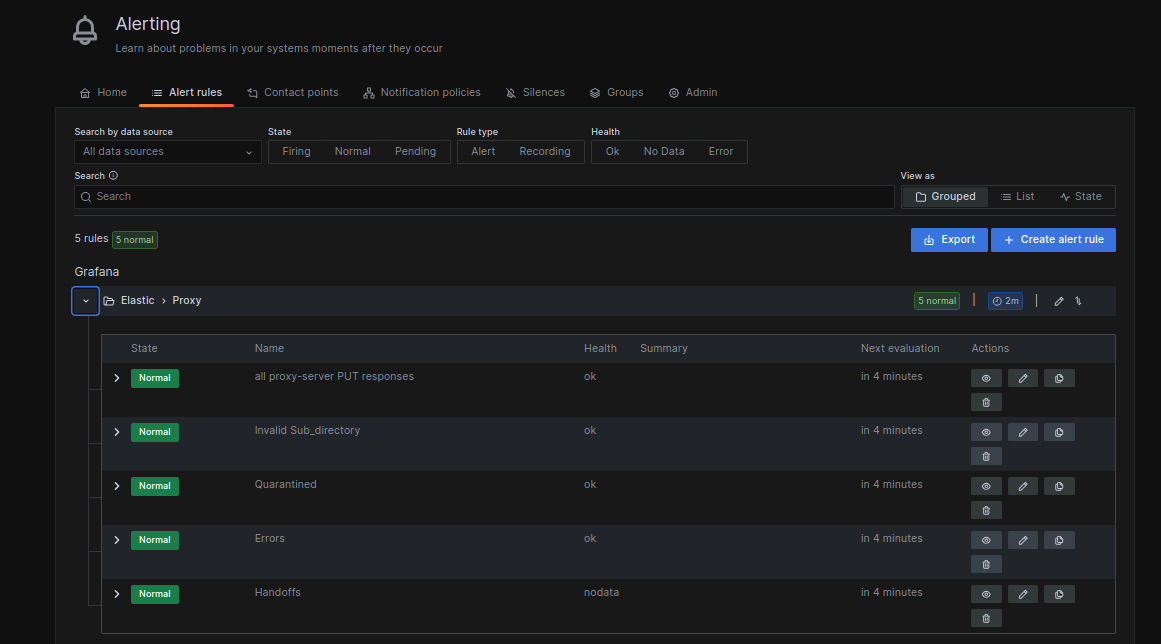Click the search info icon
The image size is (1161, 644).
click(113, 176)
